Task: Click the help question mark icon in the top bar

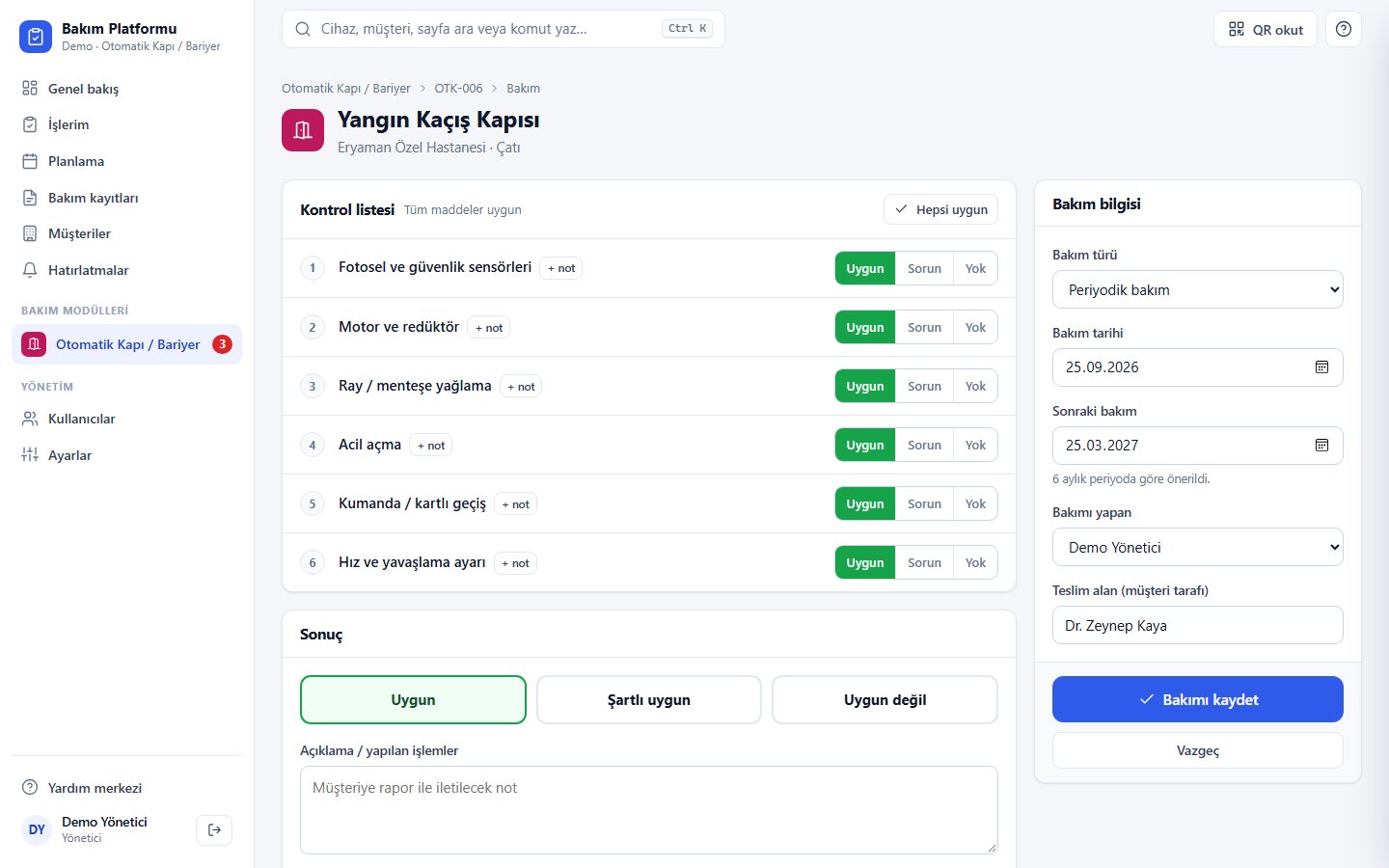Action: click(1343, 29)
